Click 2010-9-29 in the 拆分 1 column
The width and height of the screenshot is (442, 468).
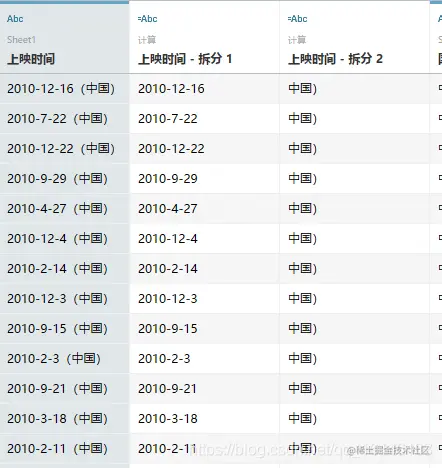168,179
